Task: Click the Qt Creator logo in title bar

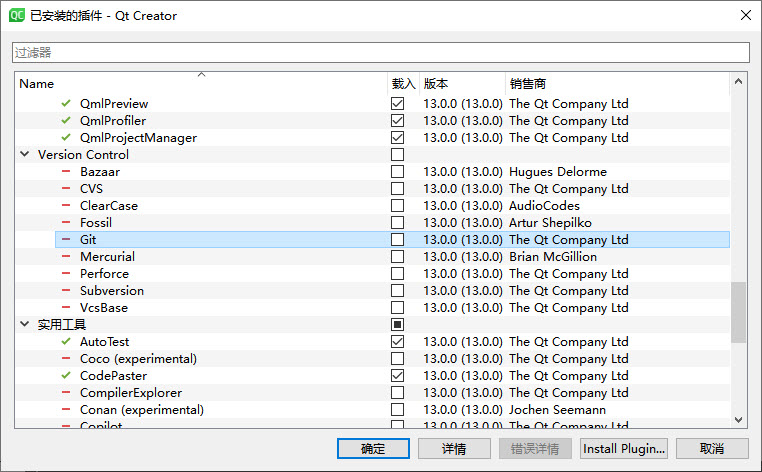Action: pyautogui.click(x=17, y=15)
